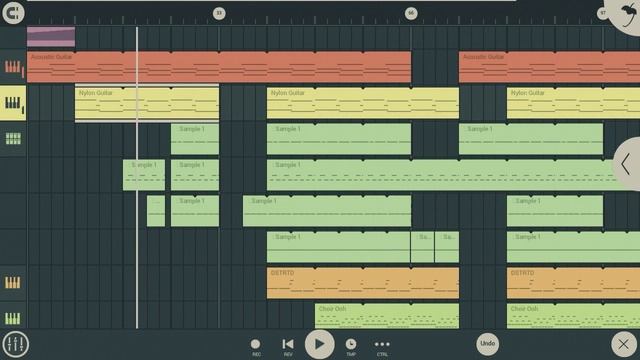Close the editor with the X button
640x360 pixels.
[x=624, y=344]
